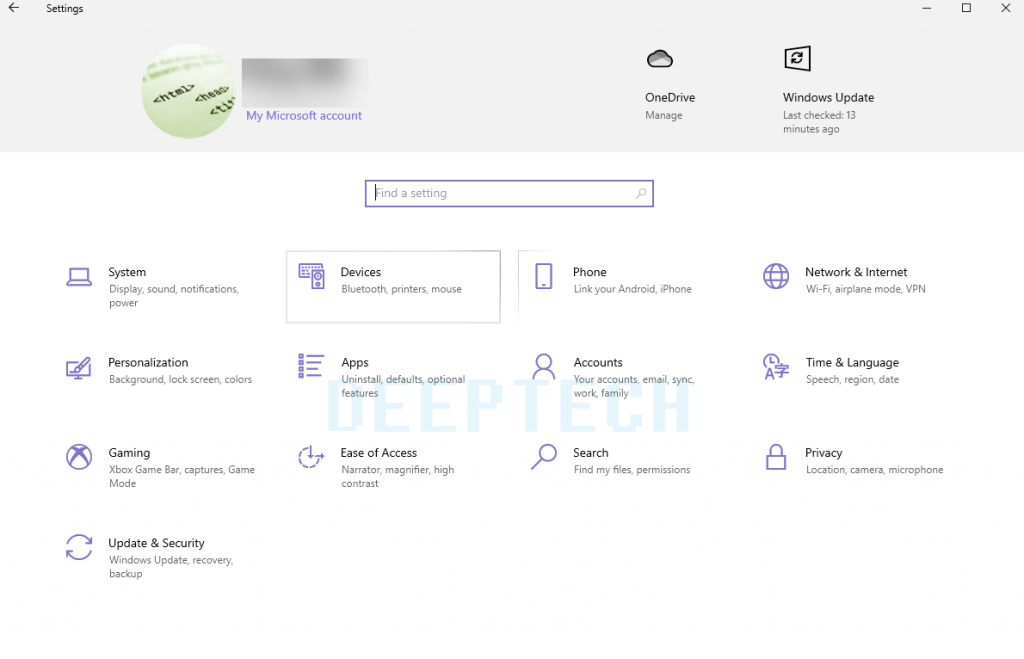Open Time & Language title
The width and height of the screenshot is (1024, 659).
click(x=852, y=362)
